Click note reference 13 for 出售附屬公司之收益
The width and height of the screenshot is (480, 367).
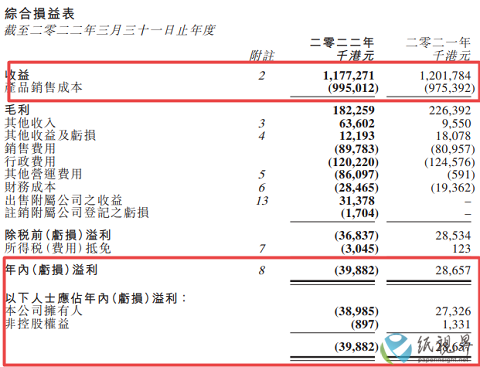(262, 201)
